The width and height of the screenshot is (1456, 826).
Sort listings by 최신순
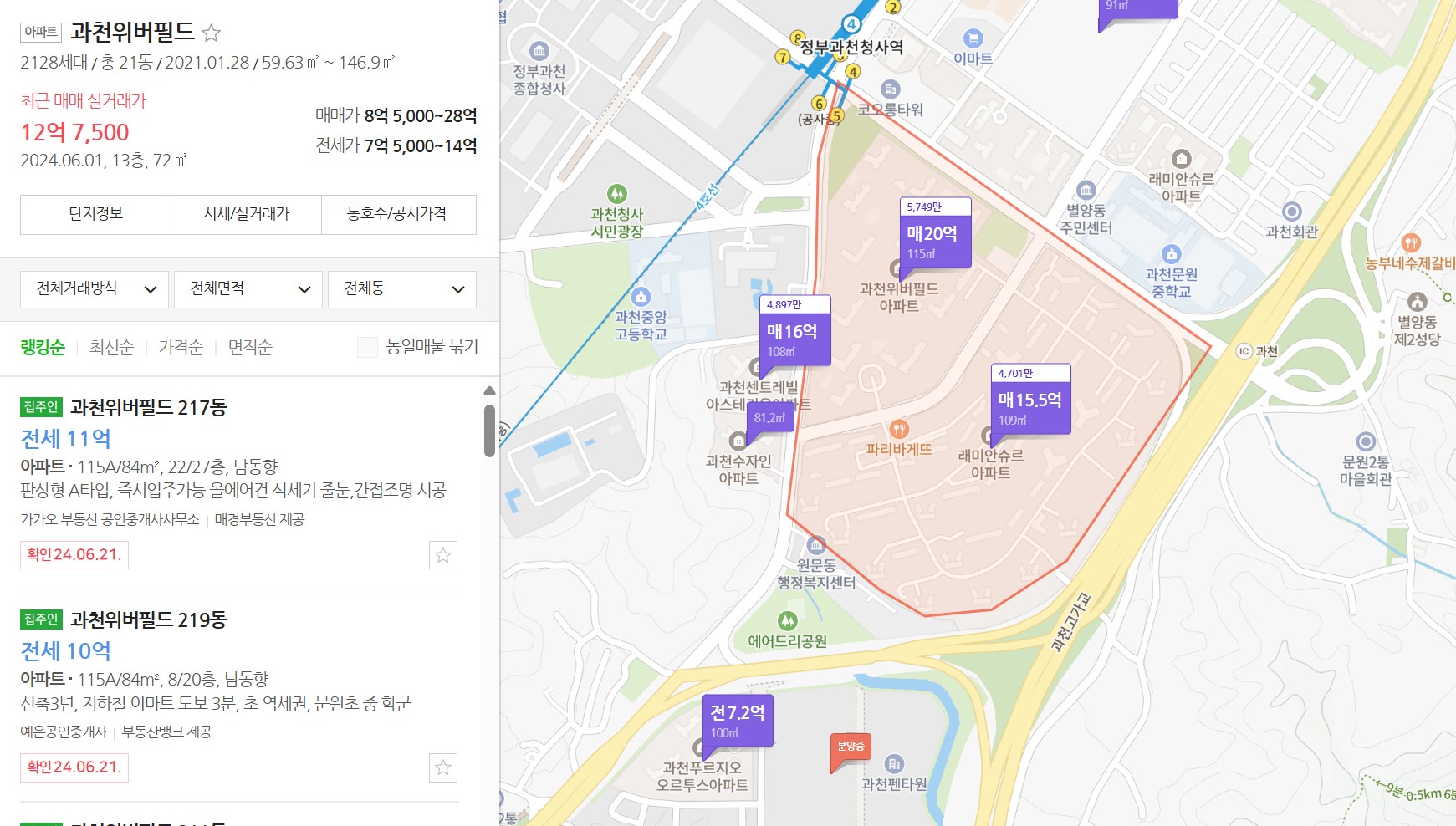click(112, 348)
